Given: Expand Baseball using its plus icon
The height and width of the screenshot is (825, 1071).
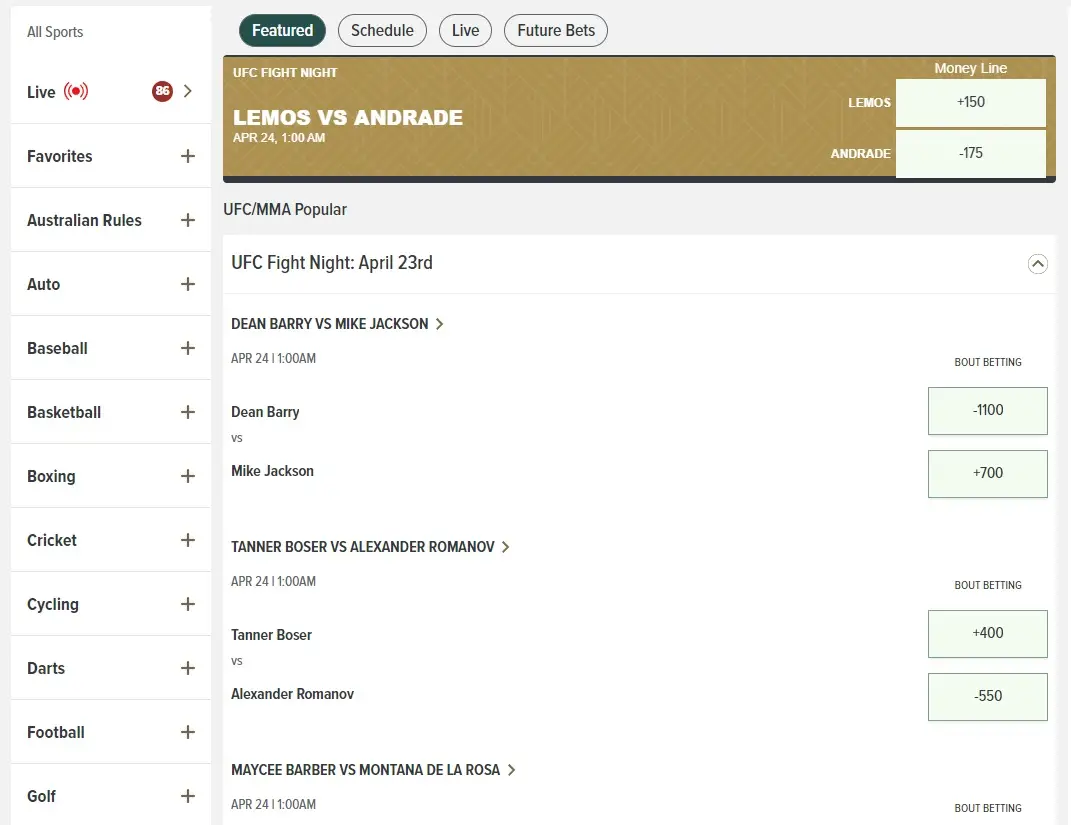Looking at the screenshot, I should click(x=188, y=348).
